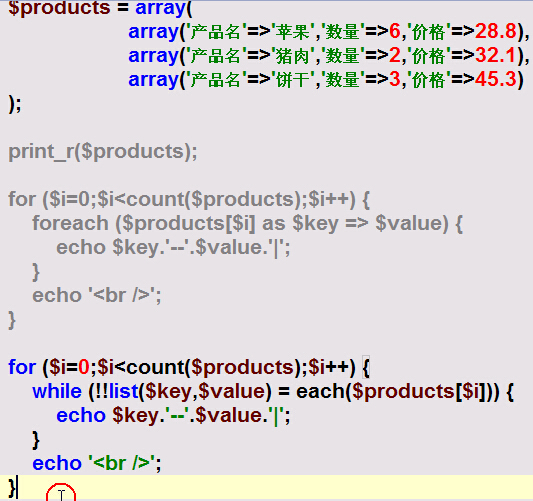Click the 'foreach ($products[$i] as $key => $value)' line

point(247,224)
